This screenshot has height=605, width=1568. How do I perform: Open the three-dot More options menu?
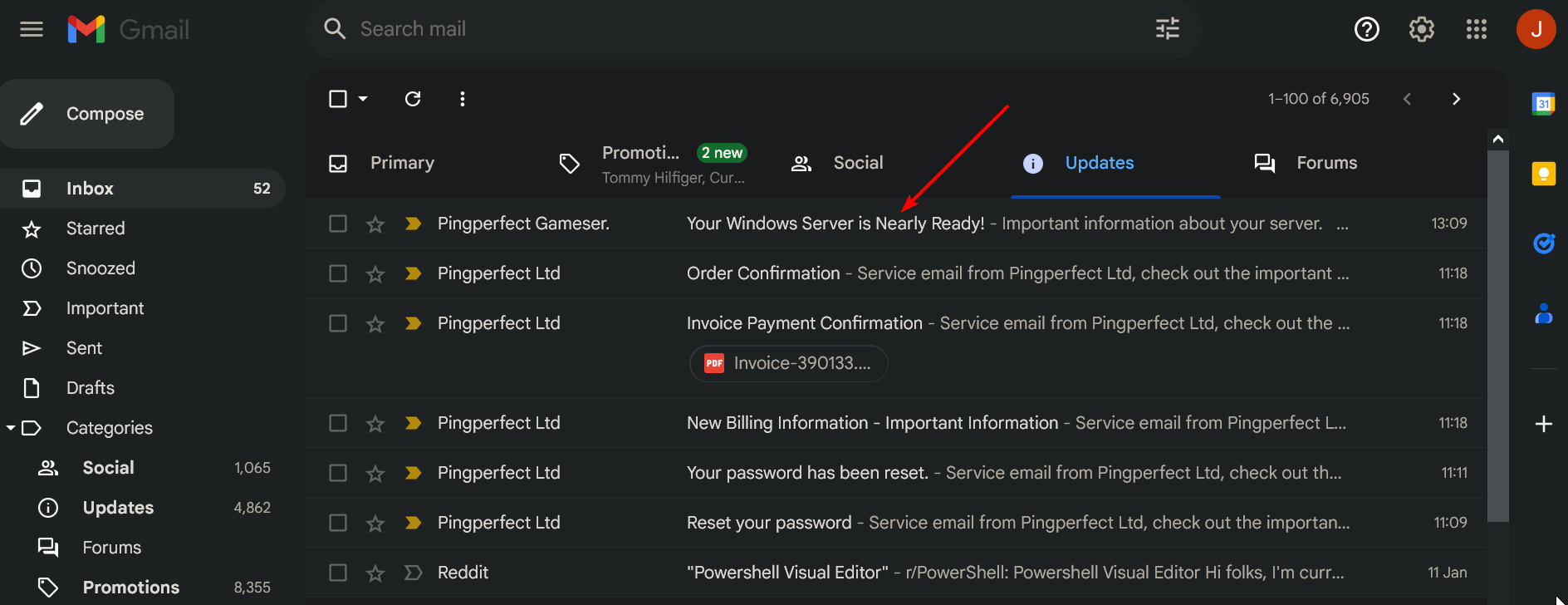tap(463, 99)
